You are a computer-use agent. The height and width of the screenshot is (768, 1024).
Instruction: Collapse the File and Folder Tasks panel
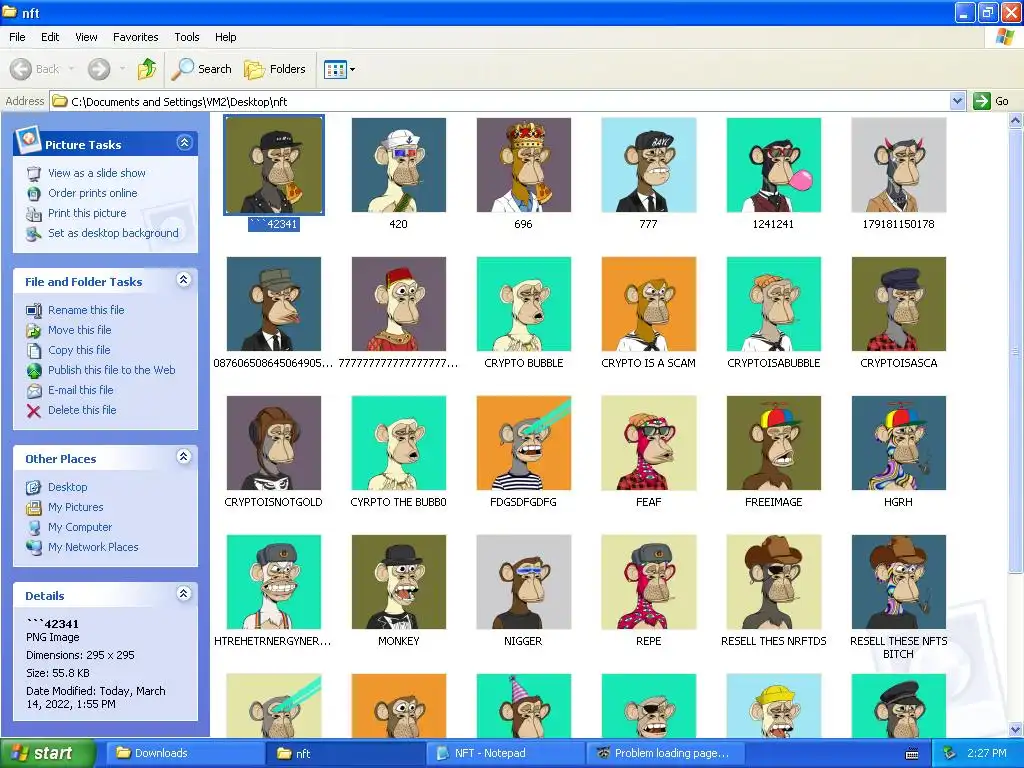coord(184,280)
